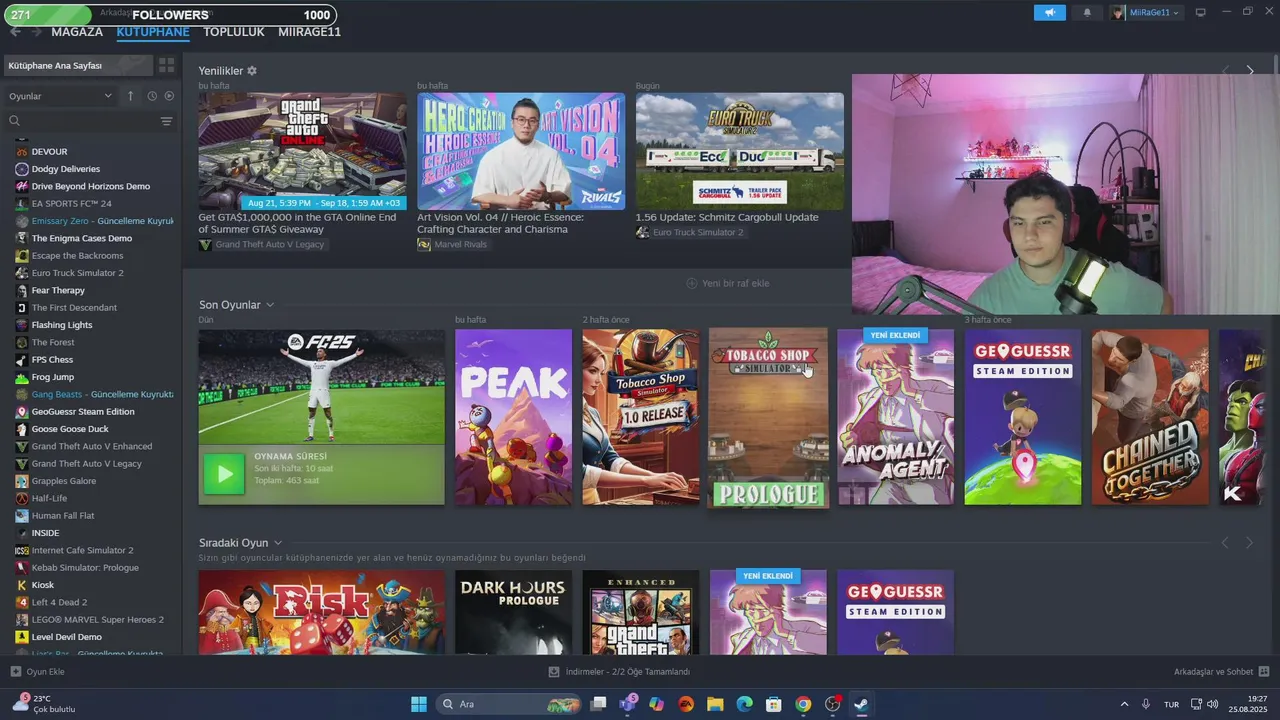Open the EA app from the taskbar
The width and height of the screenshot is (1280, 720).
[686, 704]
